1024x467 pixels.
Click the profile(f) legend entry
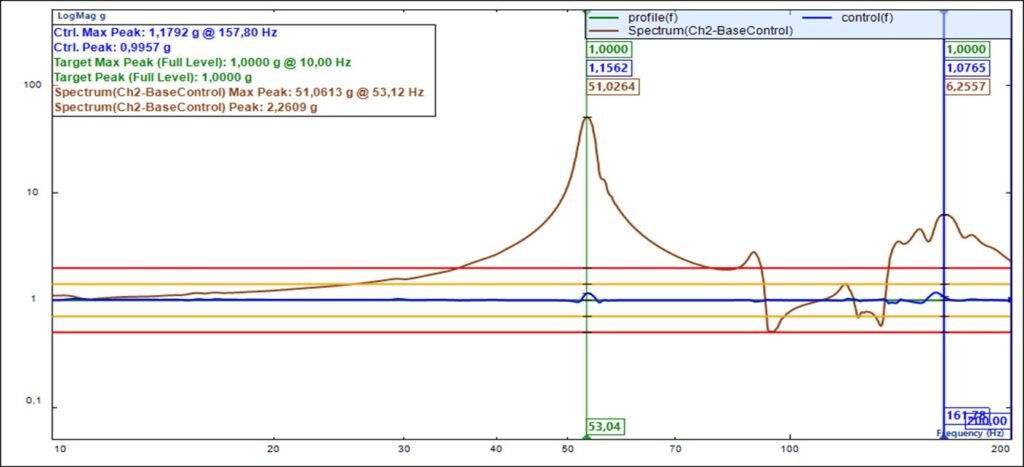[x=651, y=18]
